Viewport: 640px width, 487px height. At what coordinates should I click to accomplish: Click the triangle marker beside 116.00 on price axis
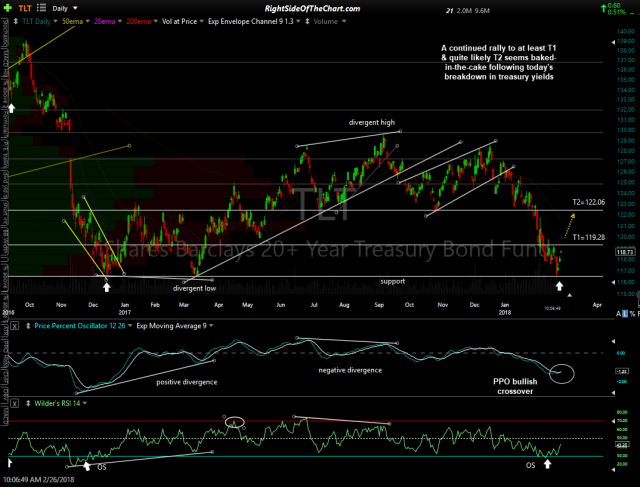(613, 282)
